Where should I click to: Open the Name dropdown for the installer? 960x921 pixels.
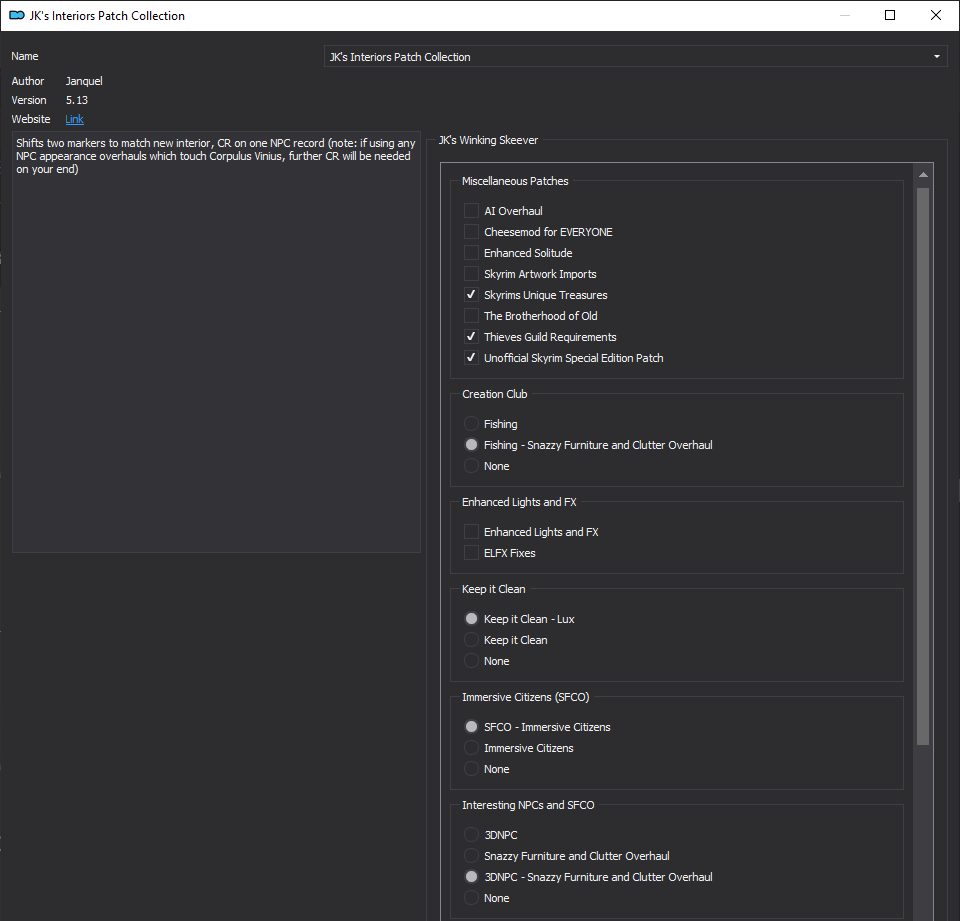(635, 57)
